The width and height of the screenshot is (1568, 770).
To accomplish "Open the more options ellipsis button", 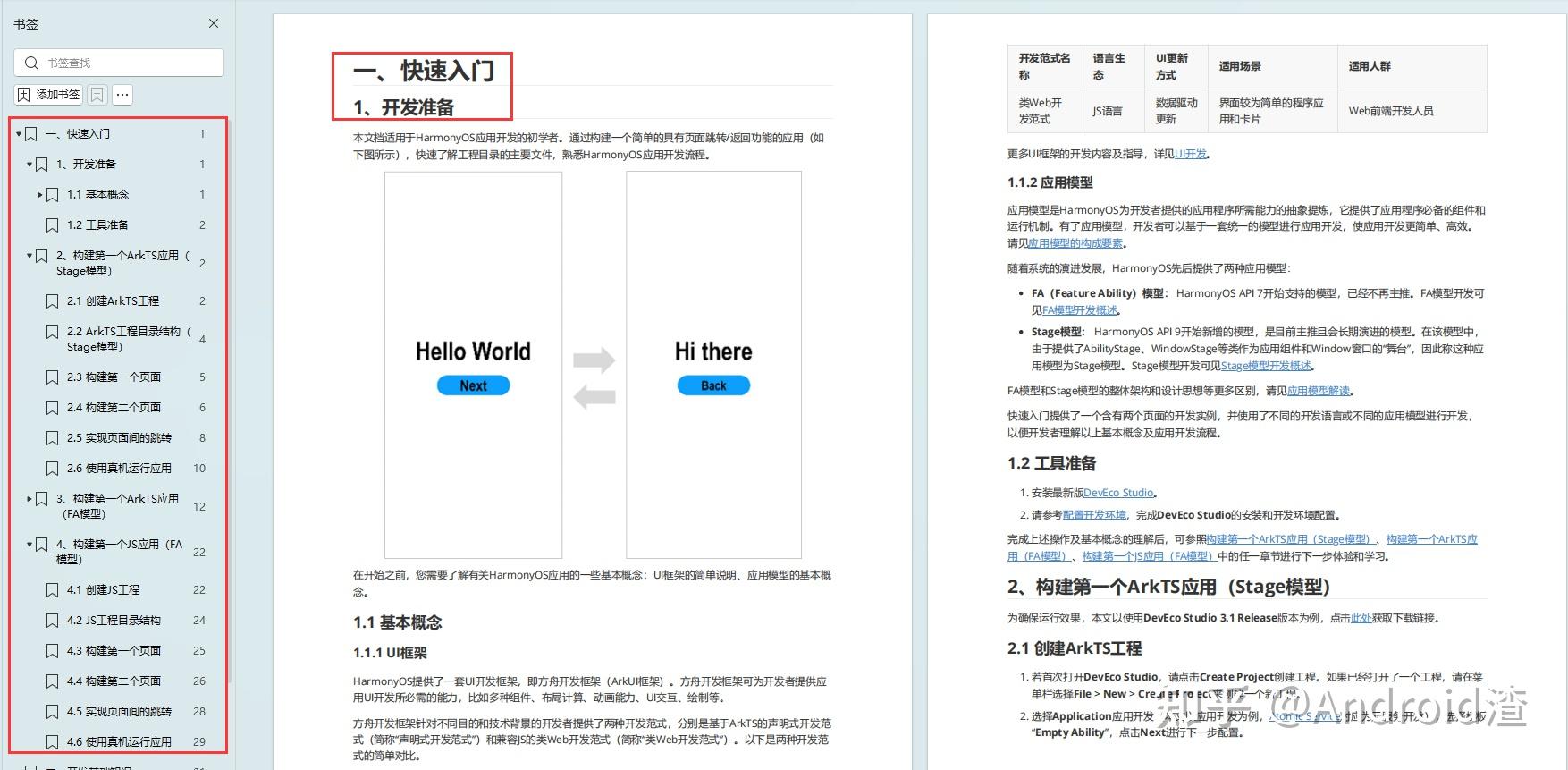I will tap(122, 94).
